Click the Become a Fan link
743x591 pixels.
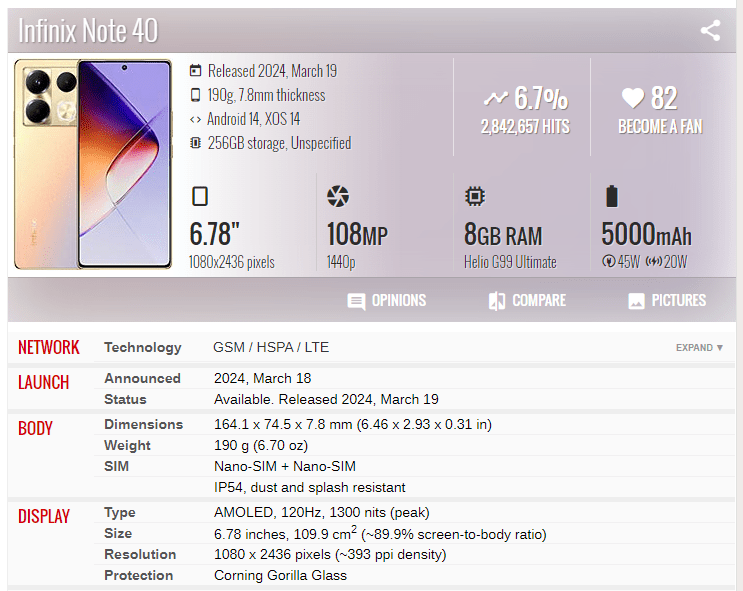click(660, 127)
